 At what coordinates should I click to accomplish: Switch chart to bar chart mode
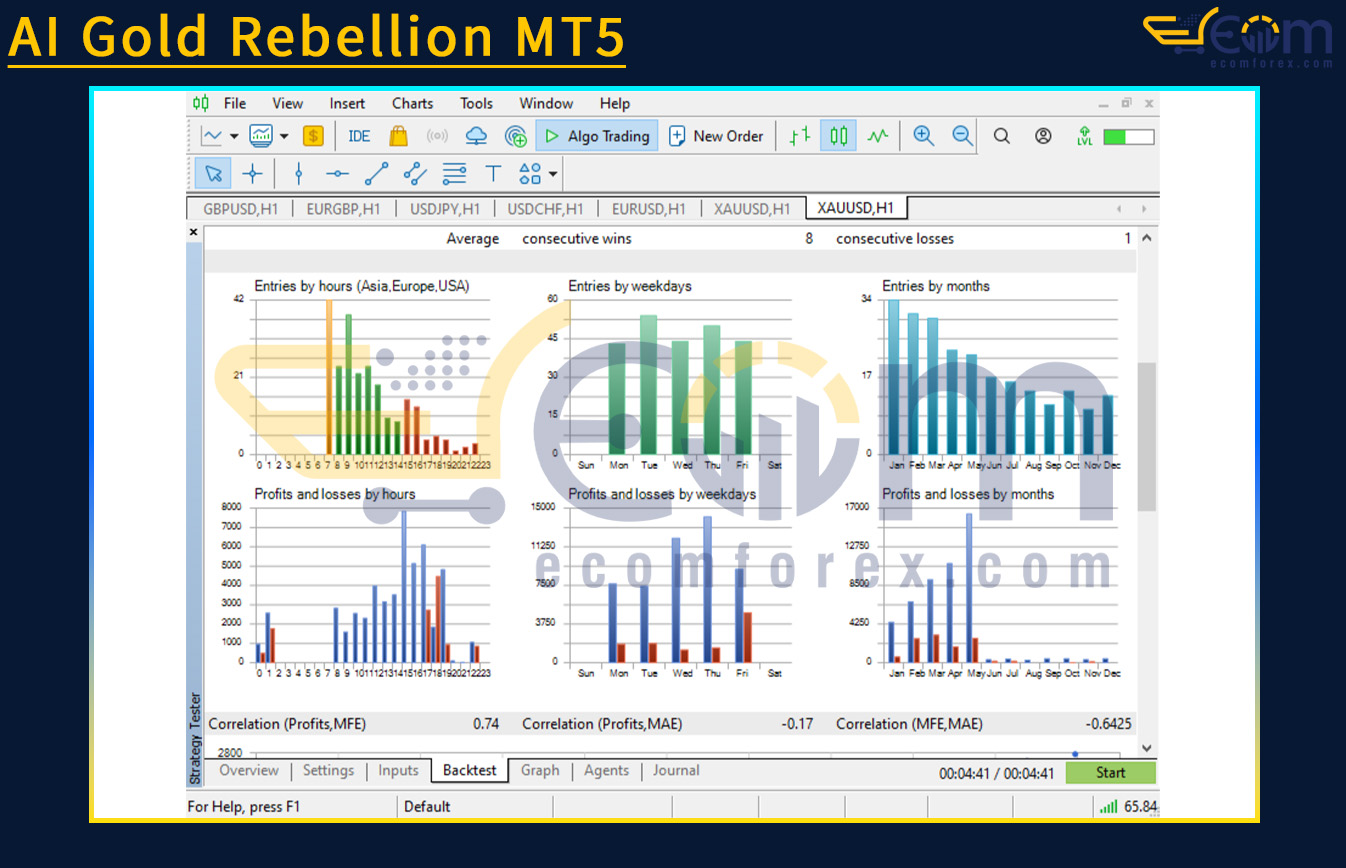click(799, 136)
